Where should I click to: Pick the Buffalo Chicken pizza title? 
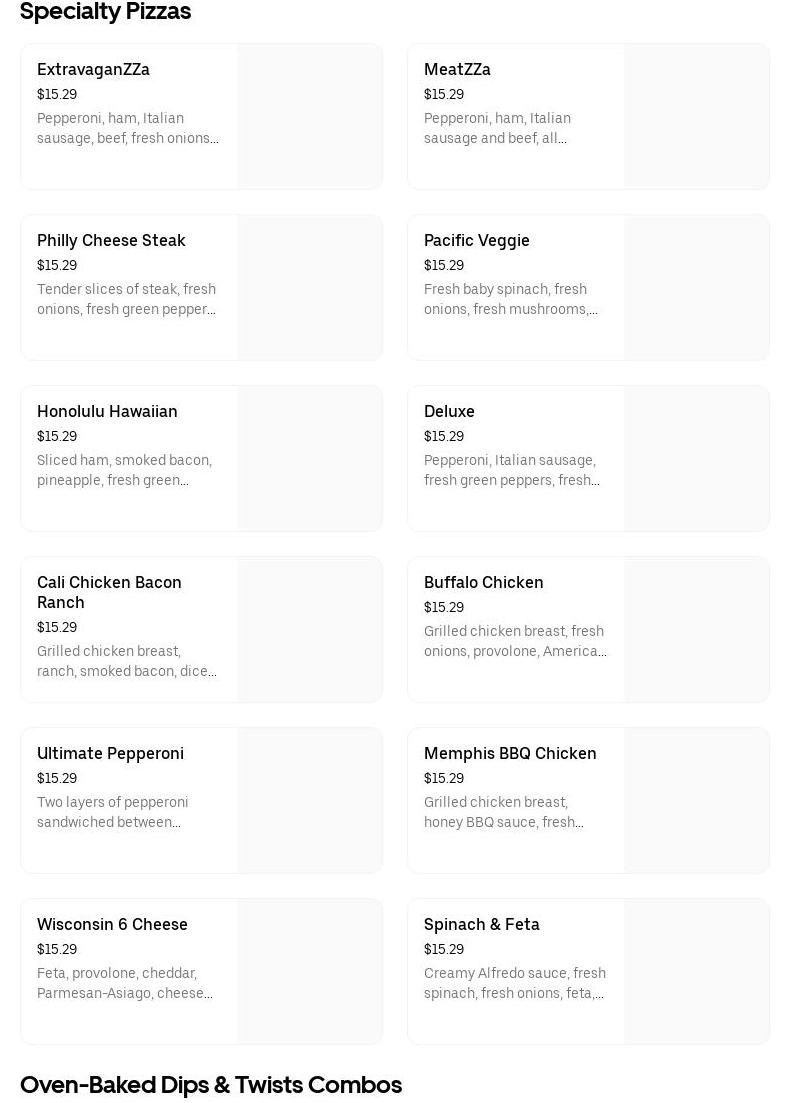coord(483,583)
